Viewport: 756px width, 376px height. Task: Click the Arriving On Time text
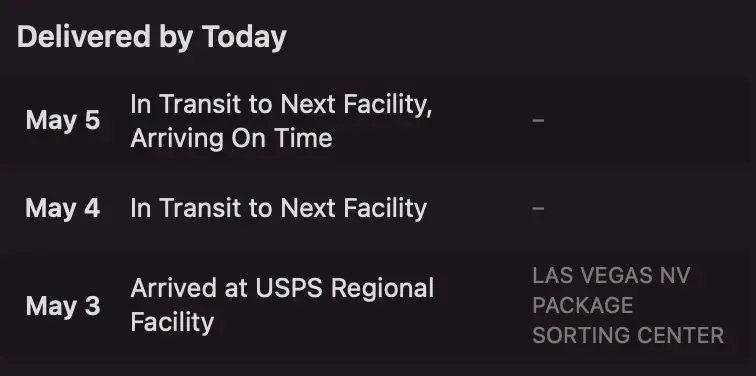tap(231, 138)
